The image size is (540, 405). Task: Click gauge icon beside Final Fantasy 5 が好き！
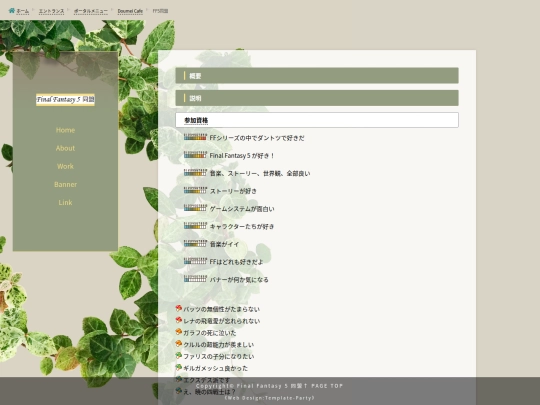point(195,155)
